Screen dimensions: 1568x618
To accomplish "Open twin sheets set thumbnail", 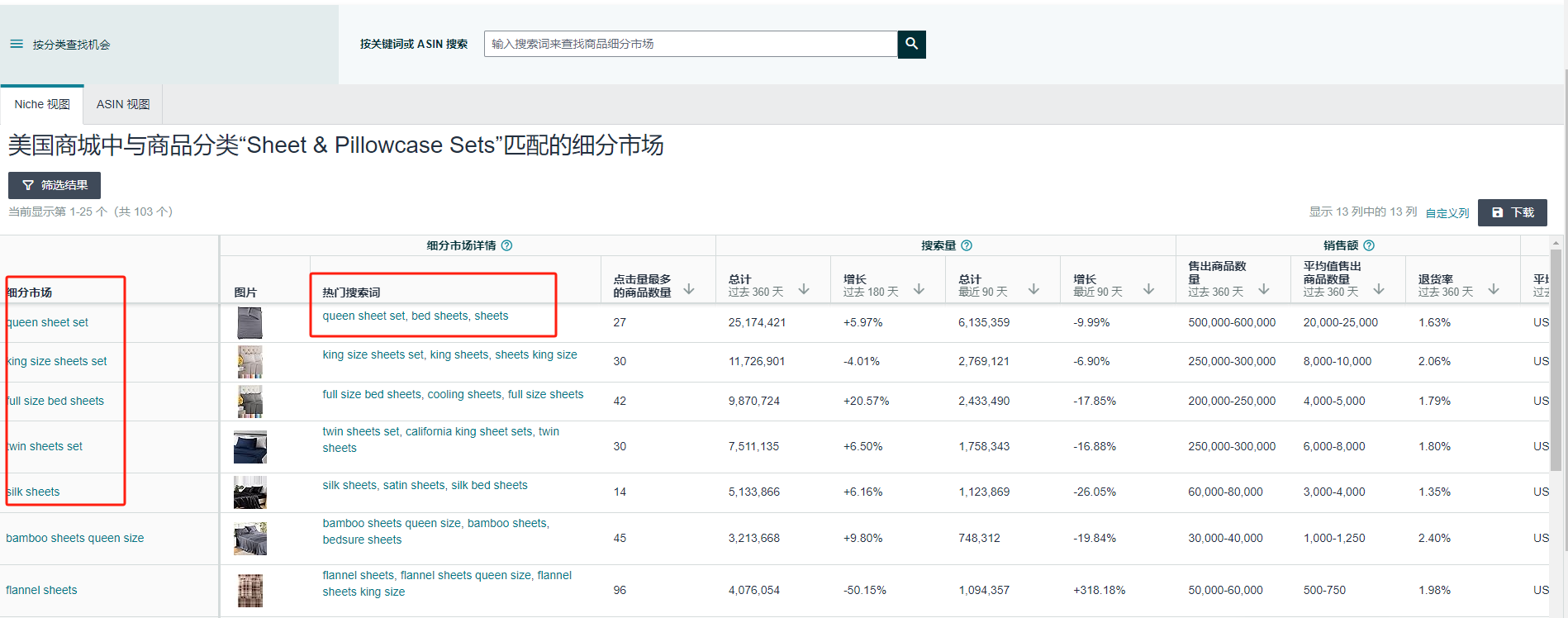I will point(250,447).
